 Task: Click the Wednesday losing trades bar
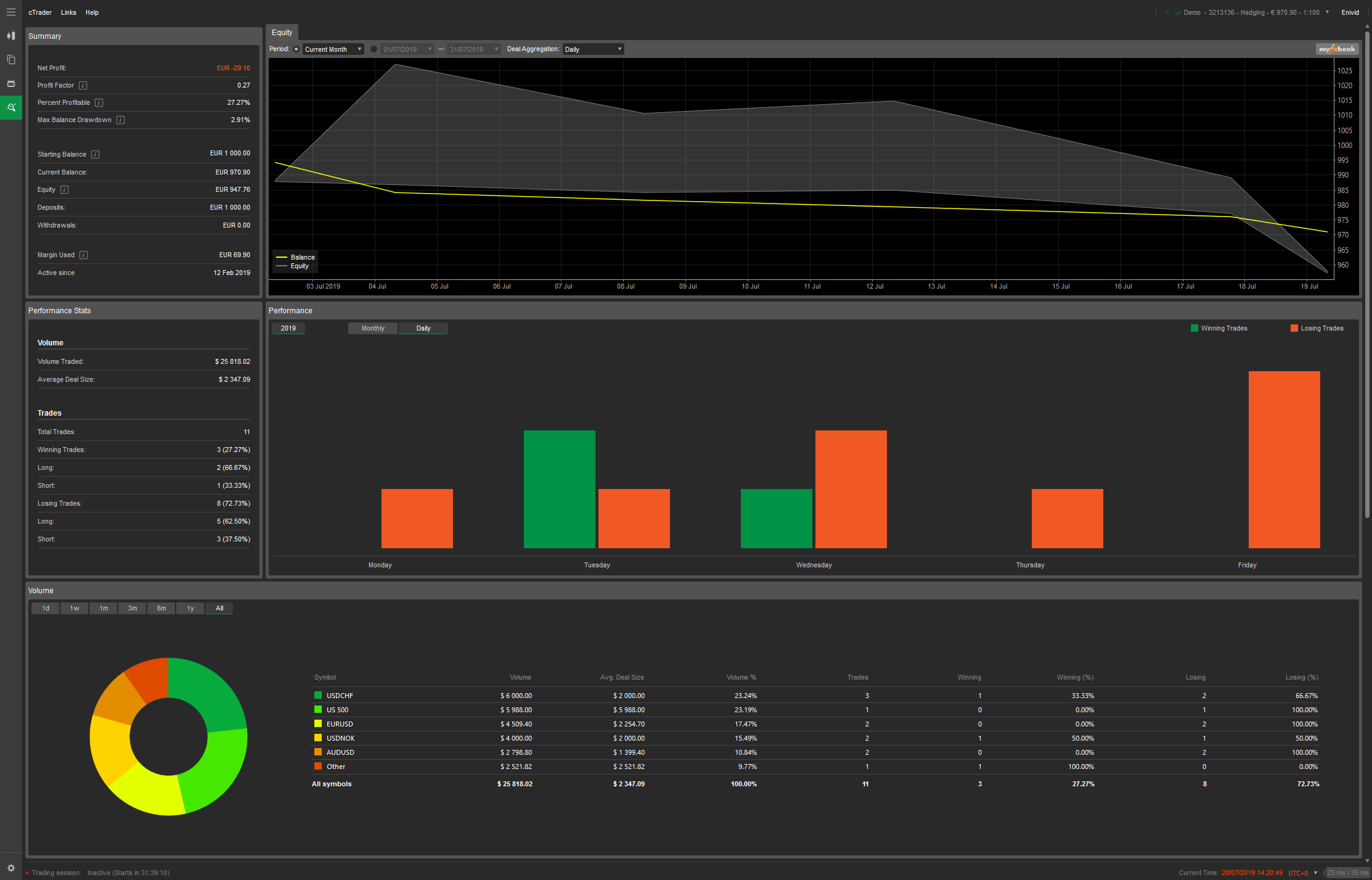(851, 489)
